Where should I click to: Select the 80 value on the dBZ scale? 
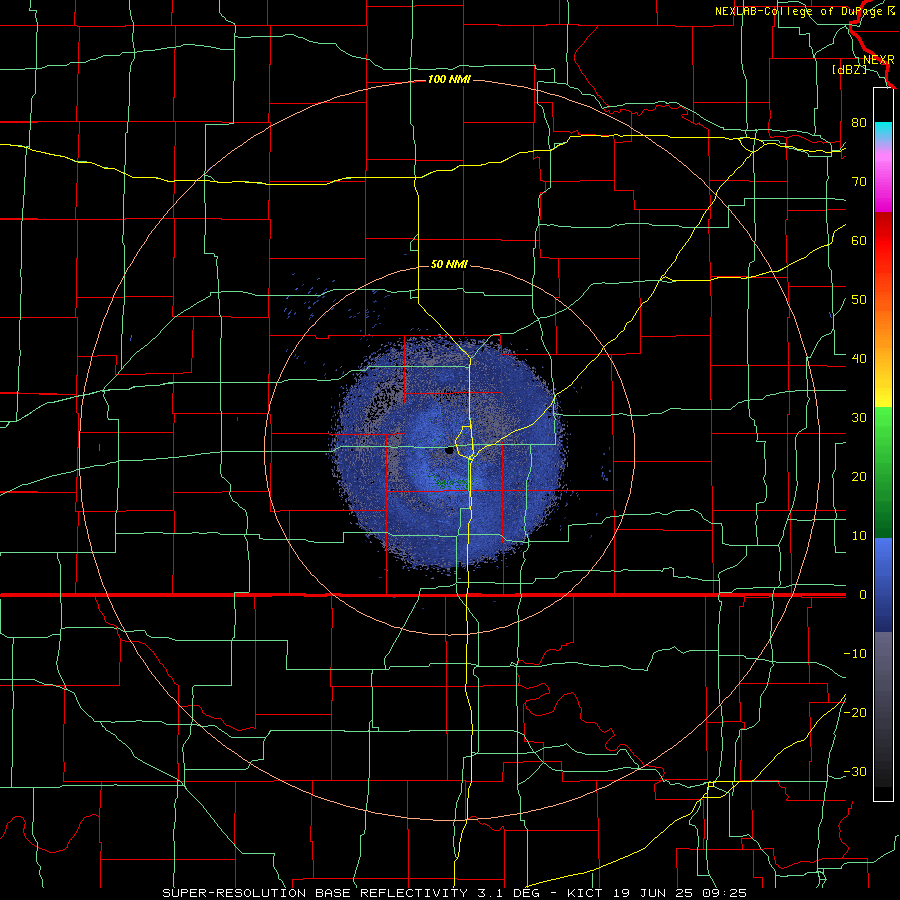[859, 123]
